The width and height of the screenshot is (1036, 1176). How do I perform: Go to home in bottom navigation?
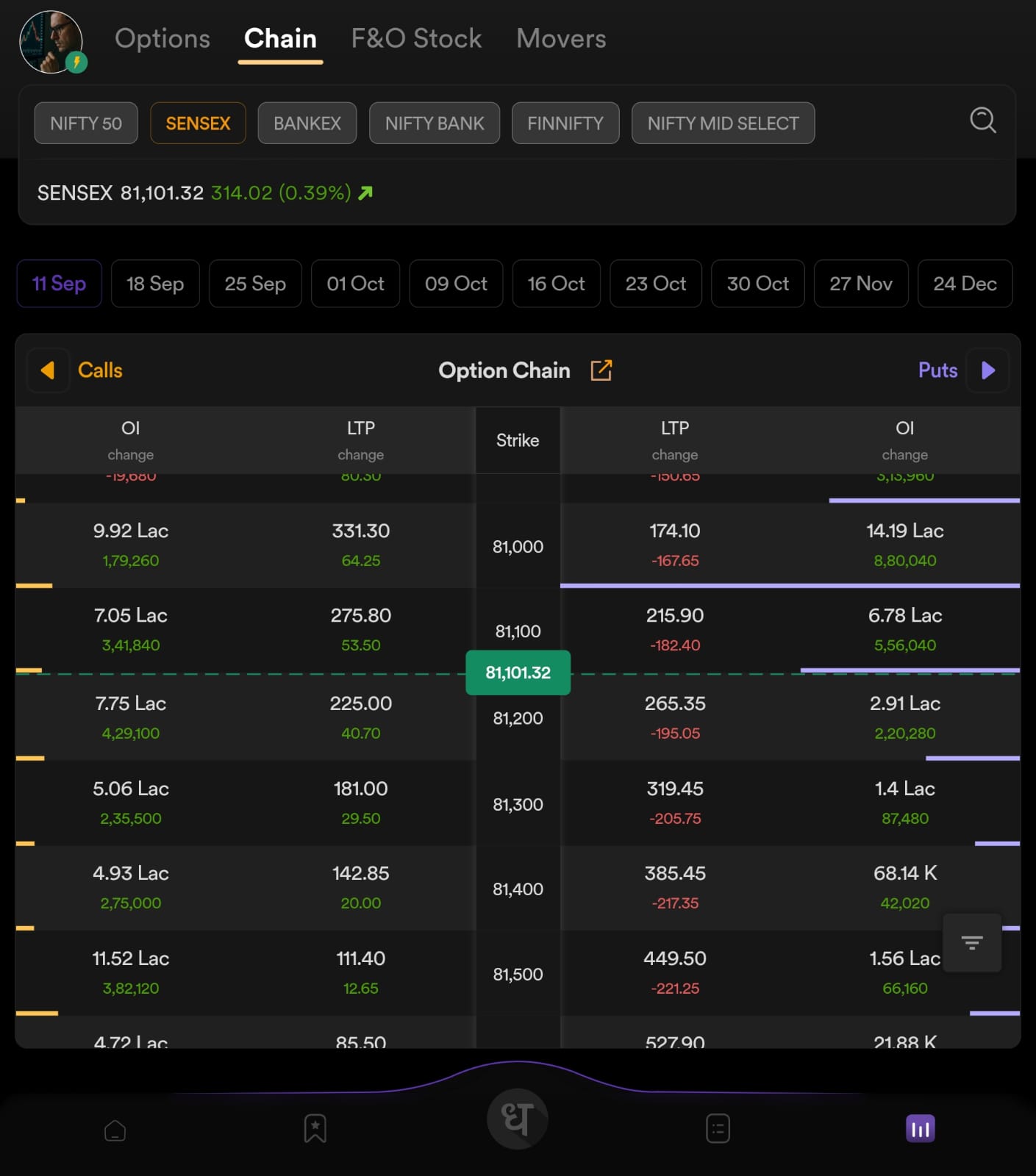115,1130
